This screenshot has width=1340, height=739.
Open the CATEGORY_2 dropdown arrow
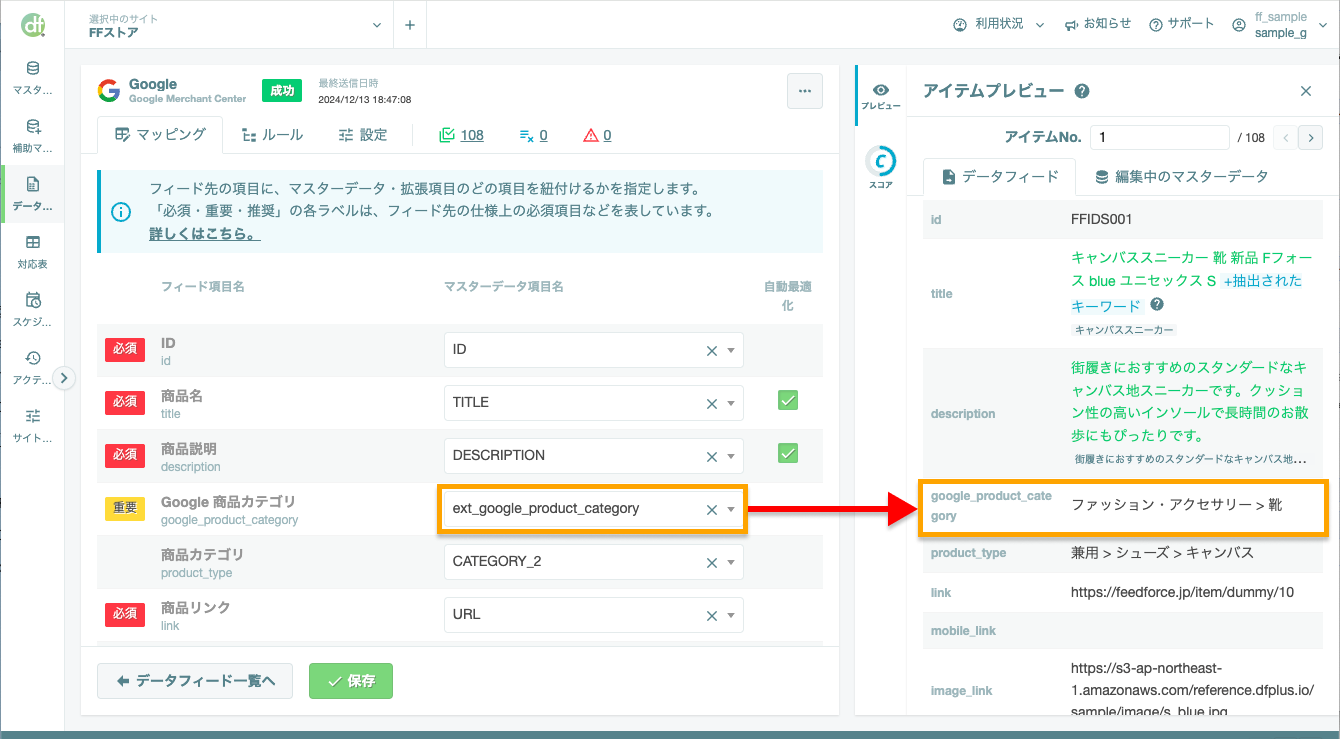click(731, 562)
